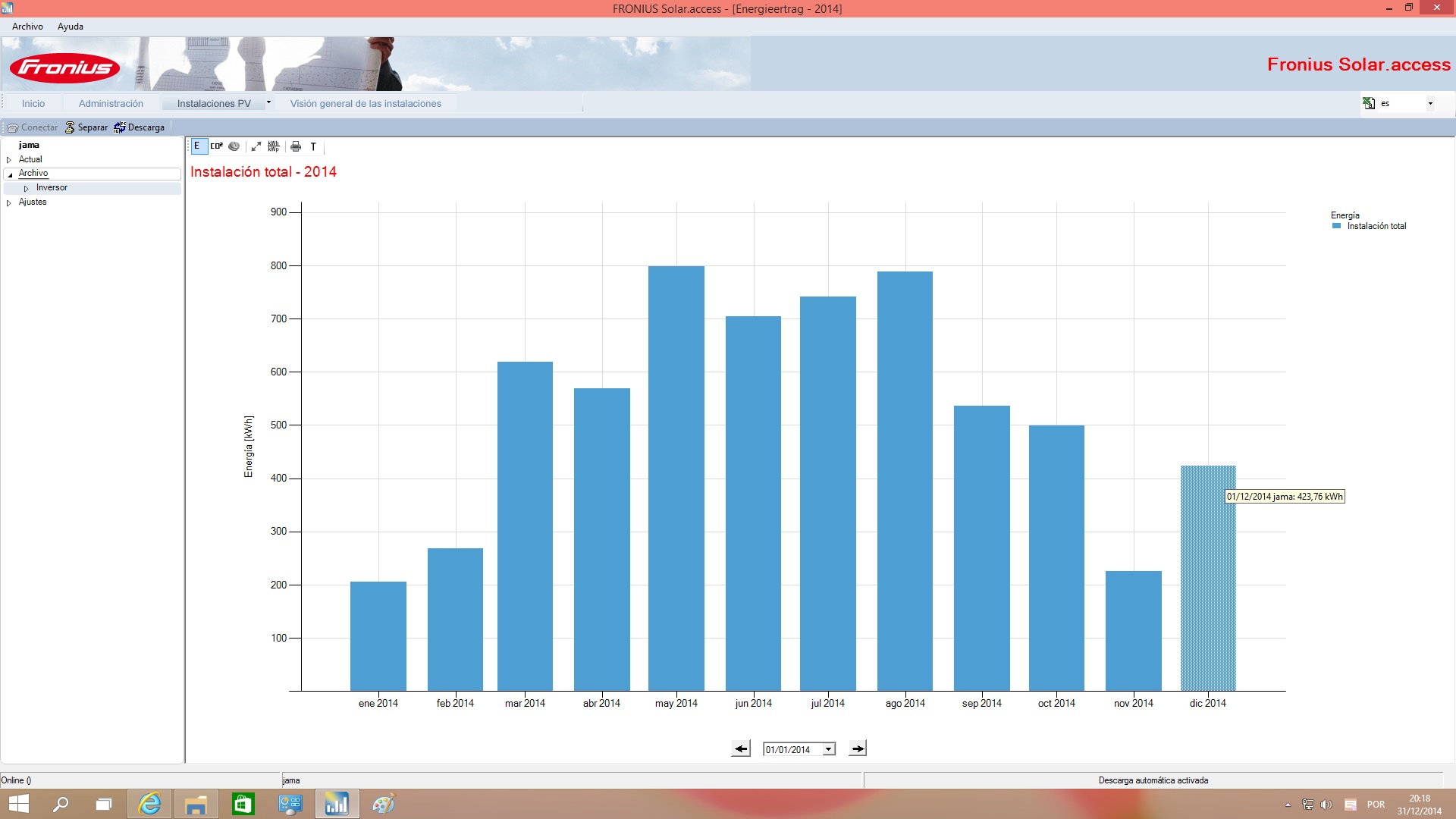Click the Instalación total legend color swatch
The image size is (1456, 819).
1337,226
